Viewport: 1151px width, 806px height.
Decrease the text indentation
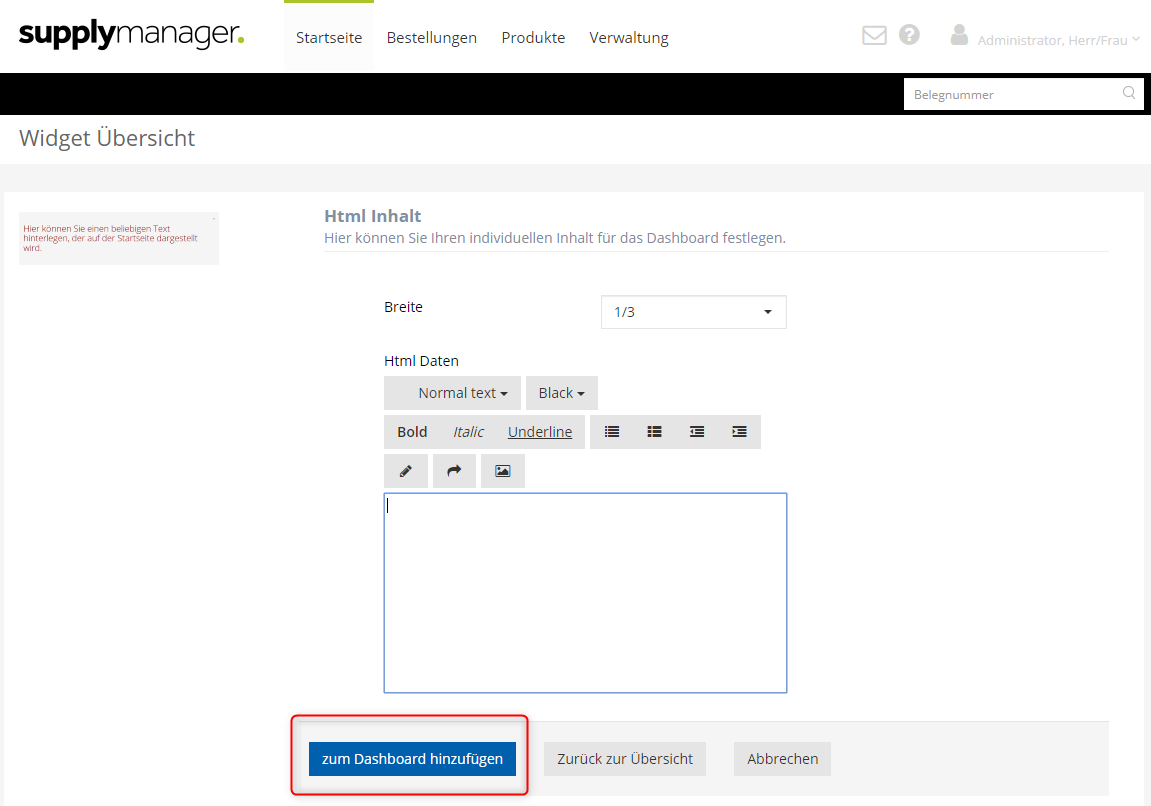[x=696, y=431]
